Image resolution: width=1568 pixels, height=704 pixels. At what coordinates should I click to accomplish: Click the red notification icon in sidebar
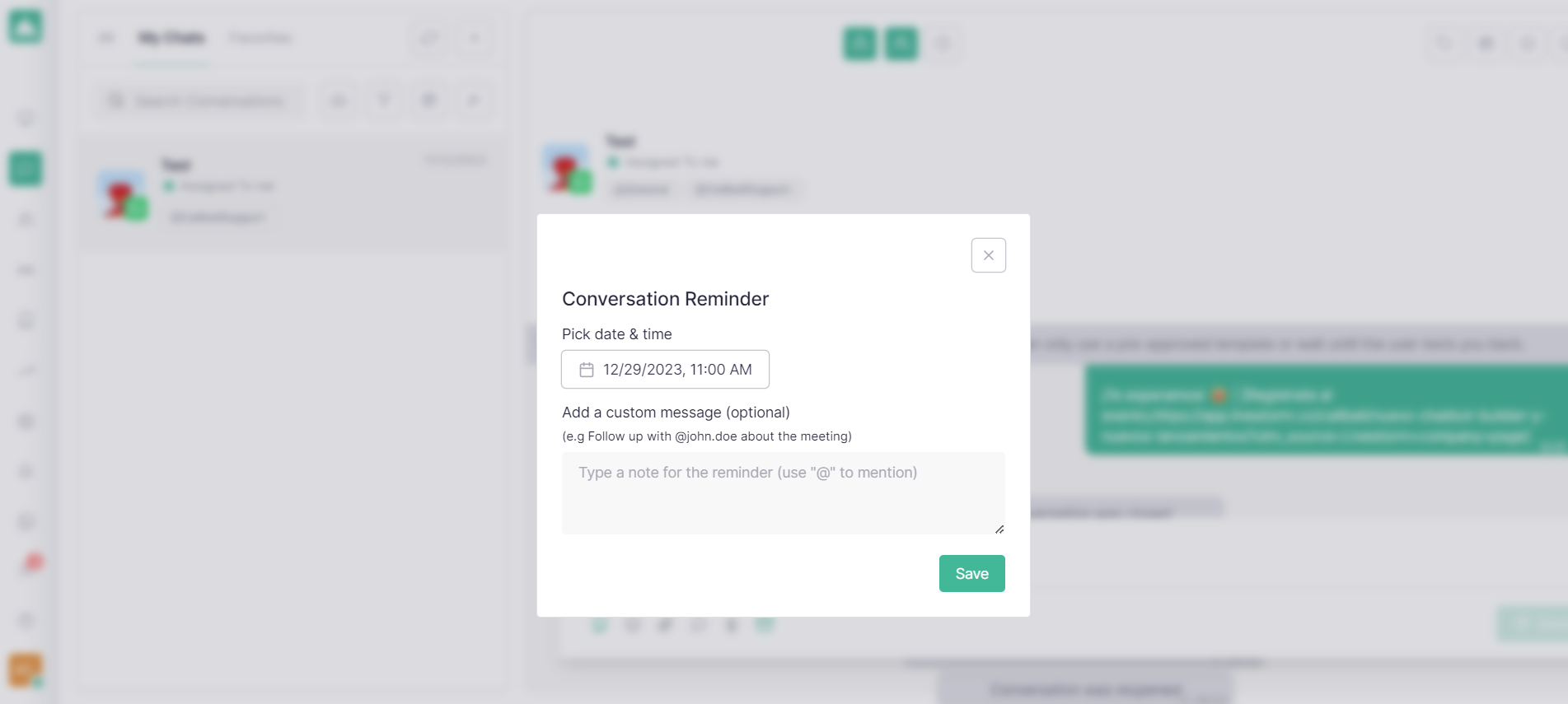(31, 564)
